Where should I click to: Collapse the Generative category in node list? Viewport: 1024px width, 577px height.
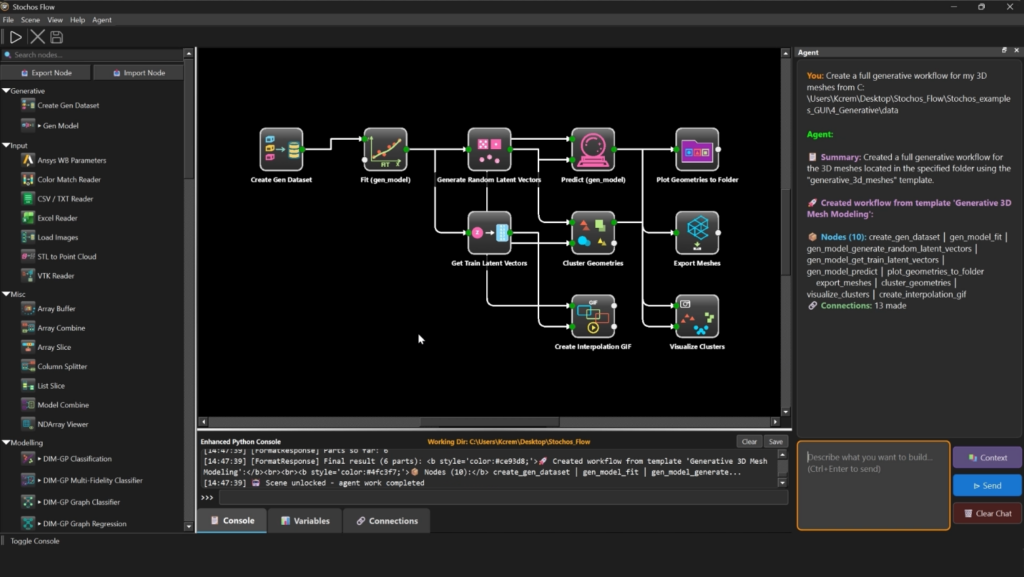click(6, 91)
